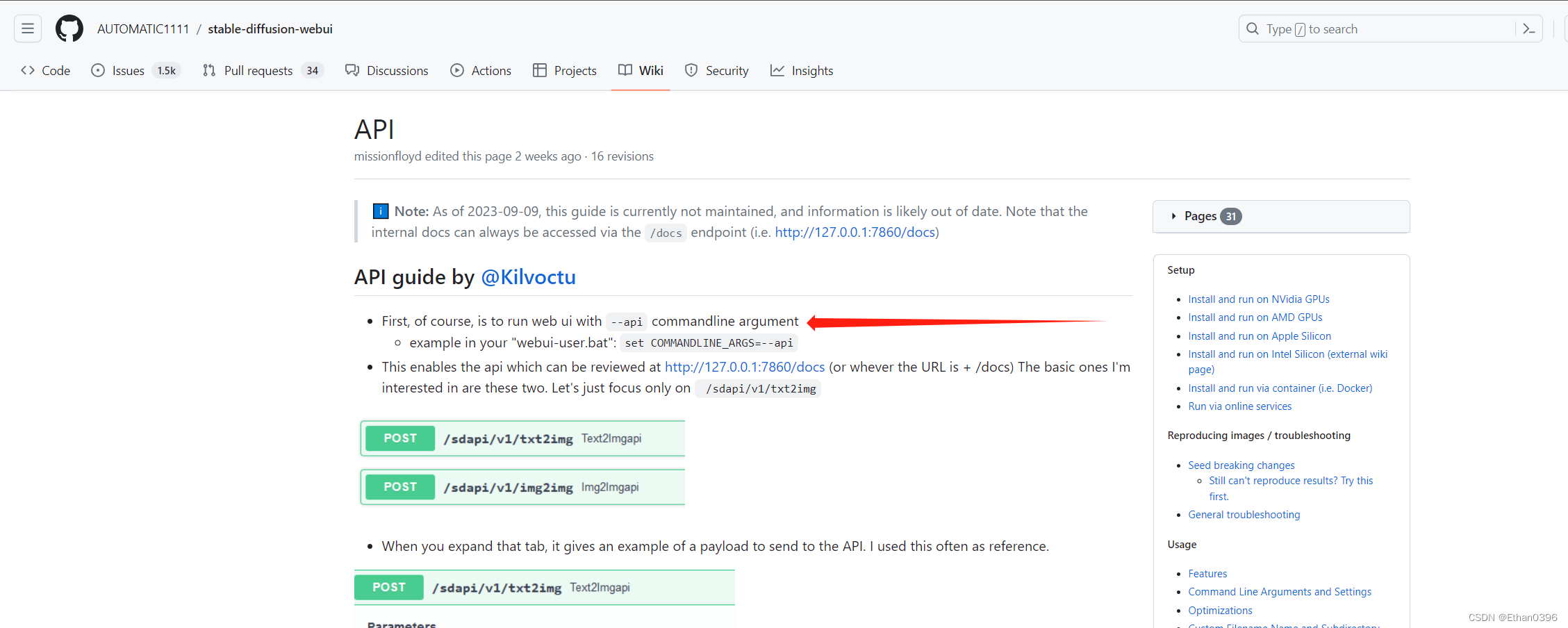Click the Insights graph icon
Viewport: 1568px width, 628px height.
pos(777,70)
